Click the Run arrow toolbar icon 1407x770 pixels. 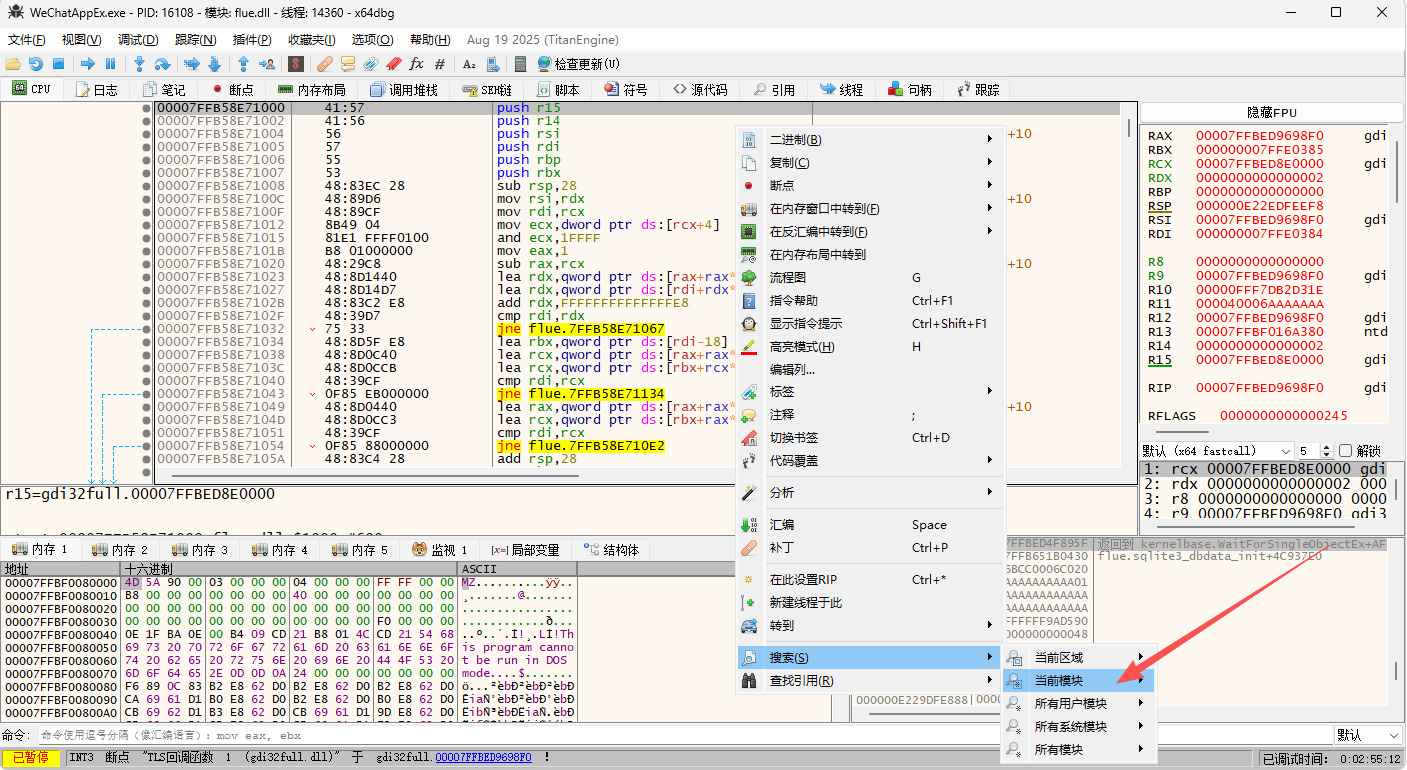(88, 64)
